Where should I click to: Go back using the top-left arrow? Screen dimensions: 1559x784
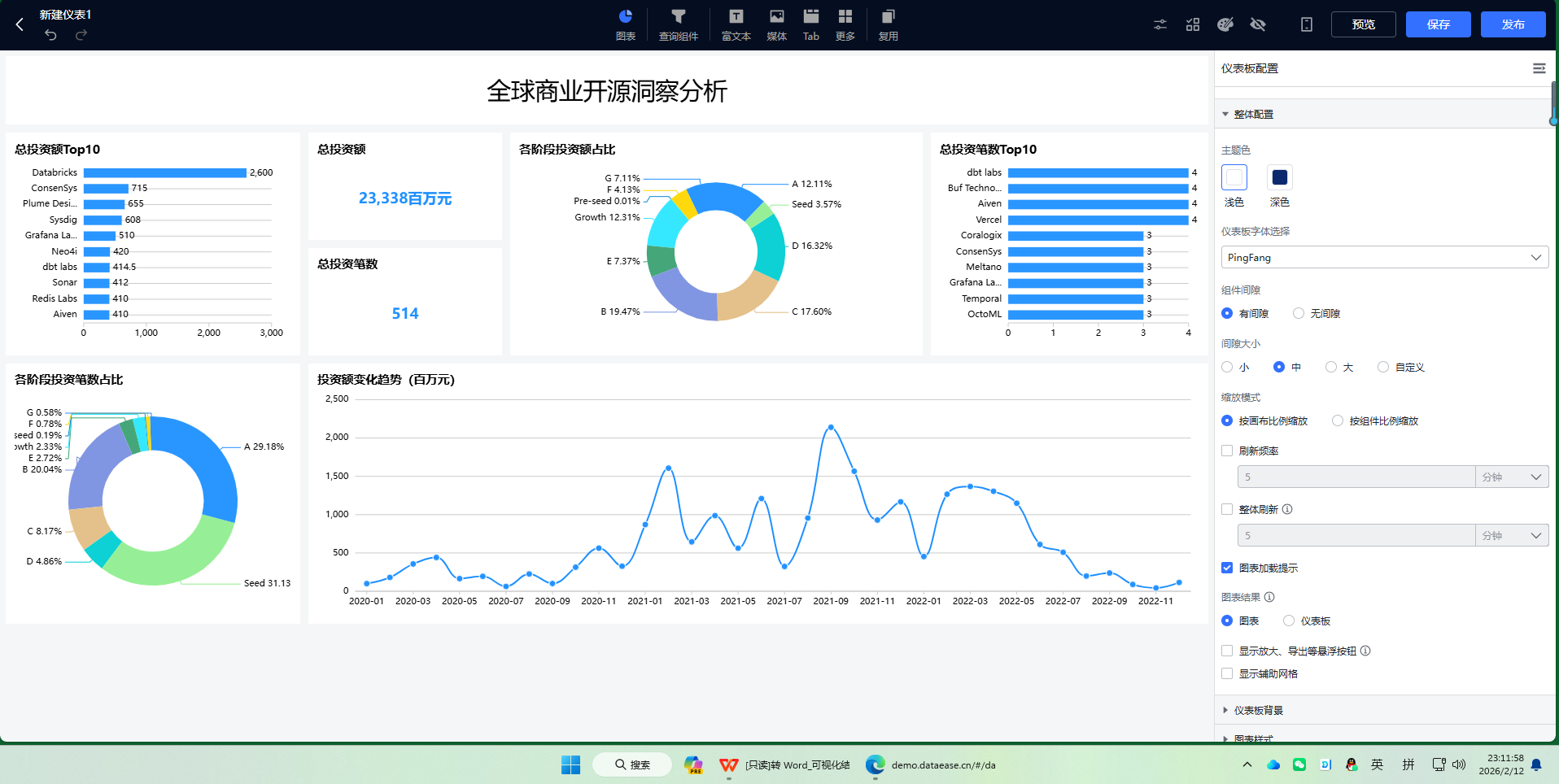(20, 24)
